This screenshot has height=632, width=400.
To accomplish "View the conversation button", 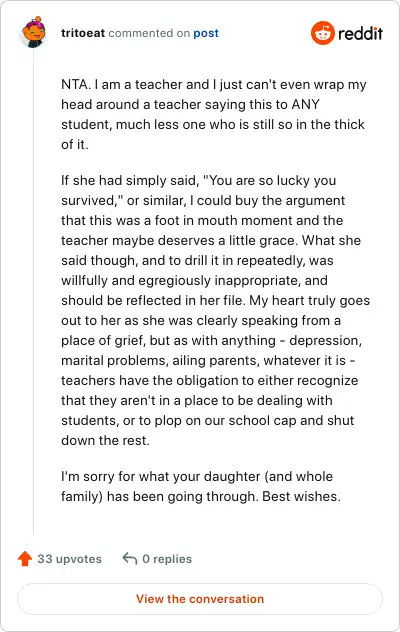I will [x=200, y=599].
